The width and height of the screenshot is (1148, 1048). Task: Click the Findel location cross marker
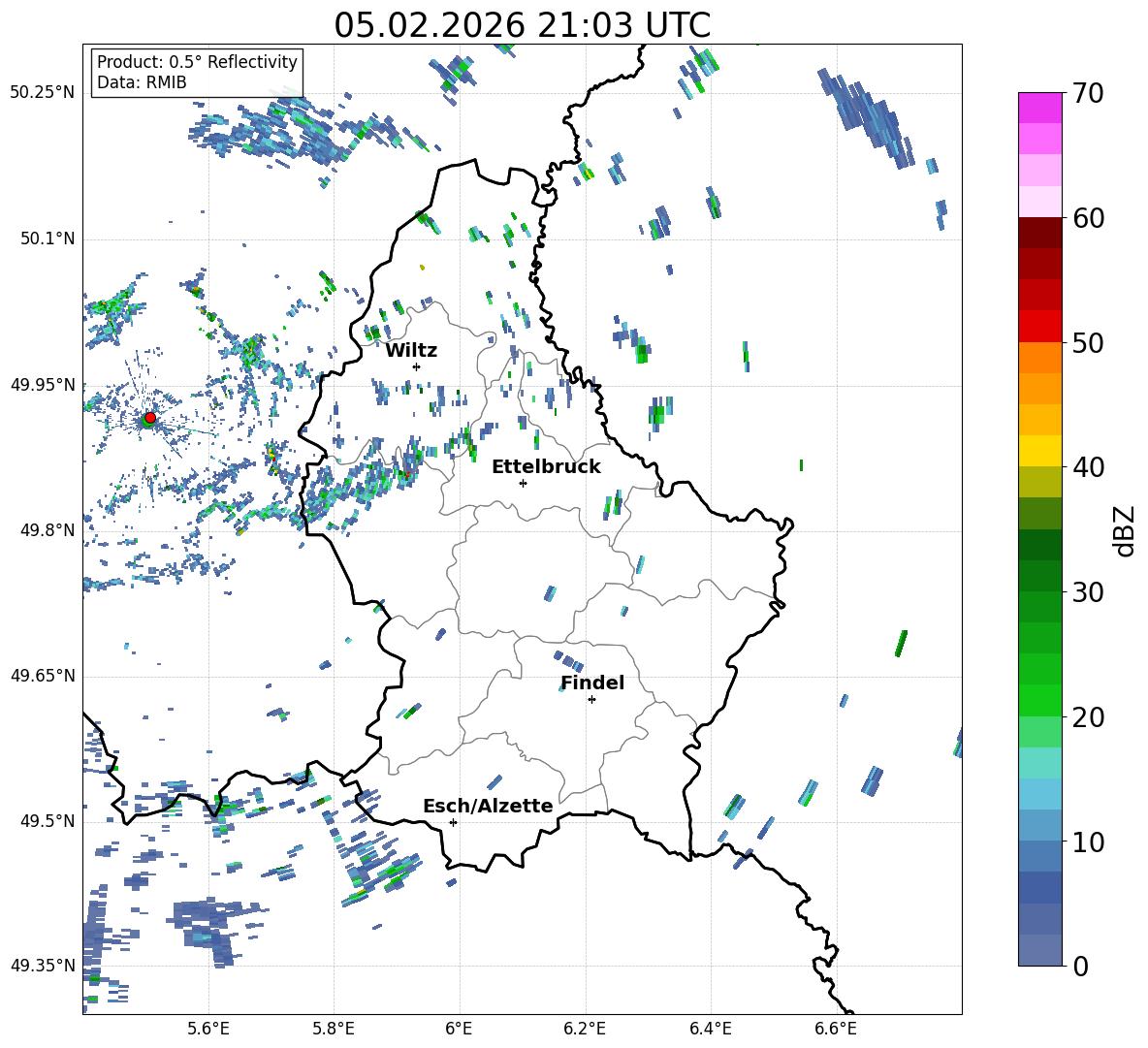coord(591,699)
